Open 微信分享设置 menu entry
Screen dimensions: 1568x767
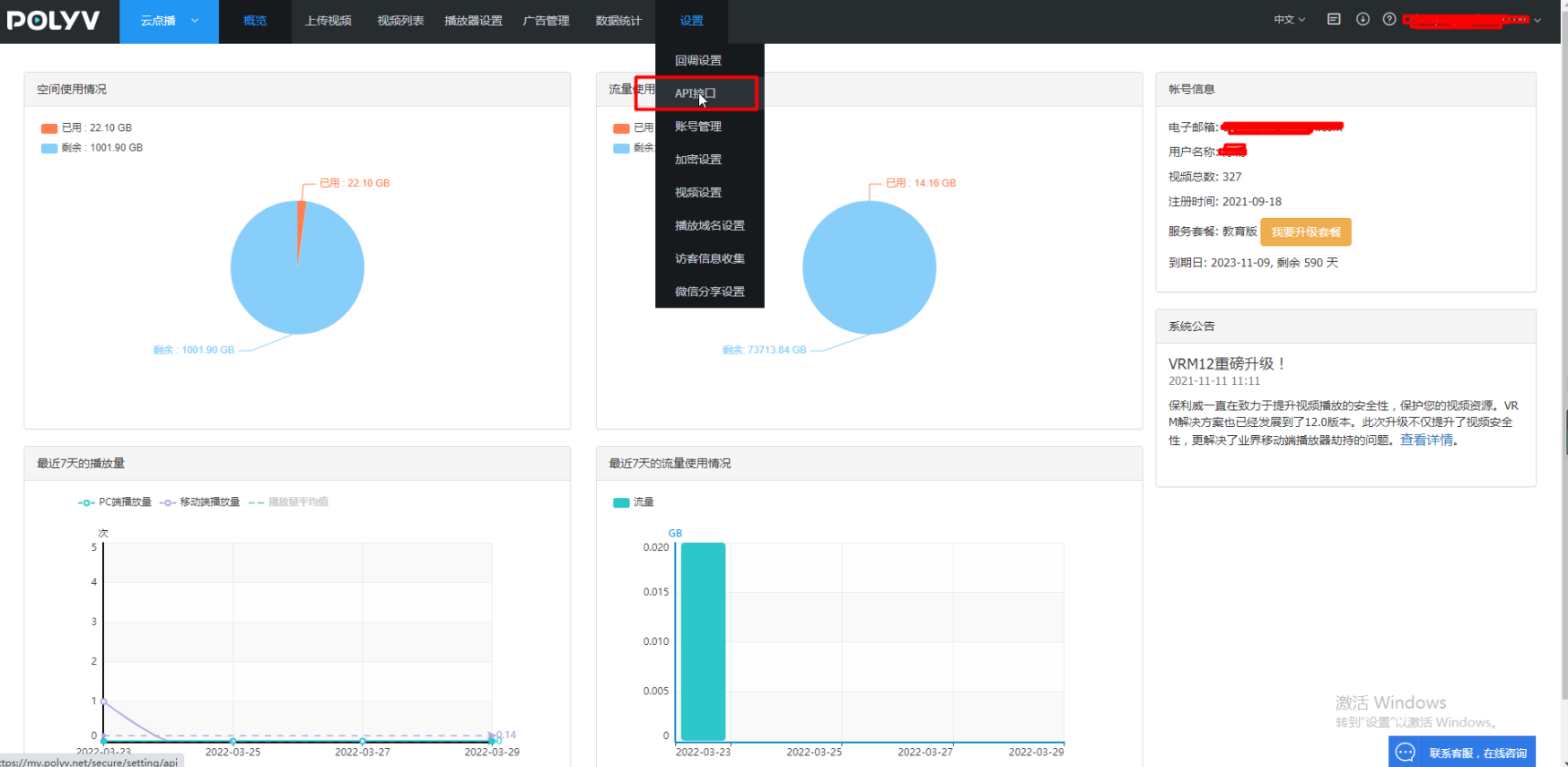coord(709,292)
